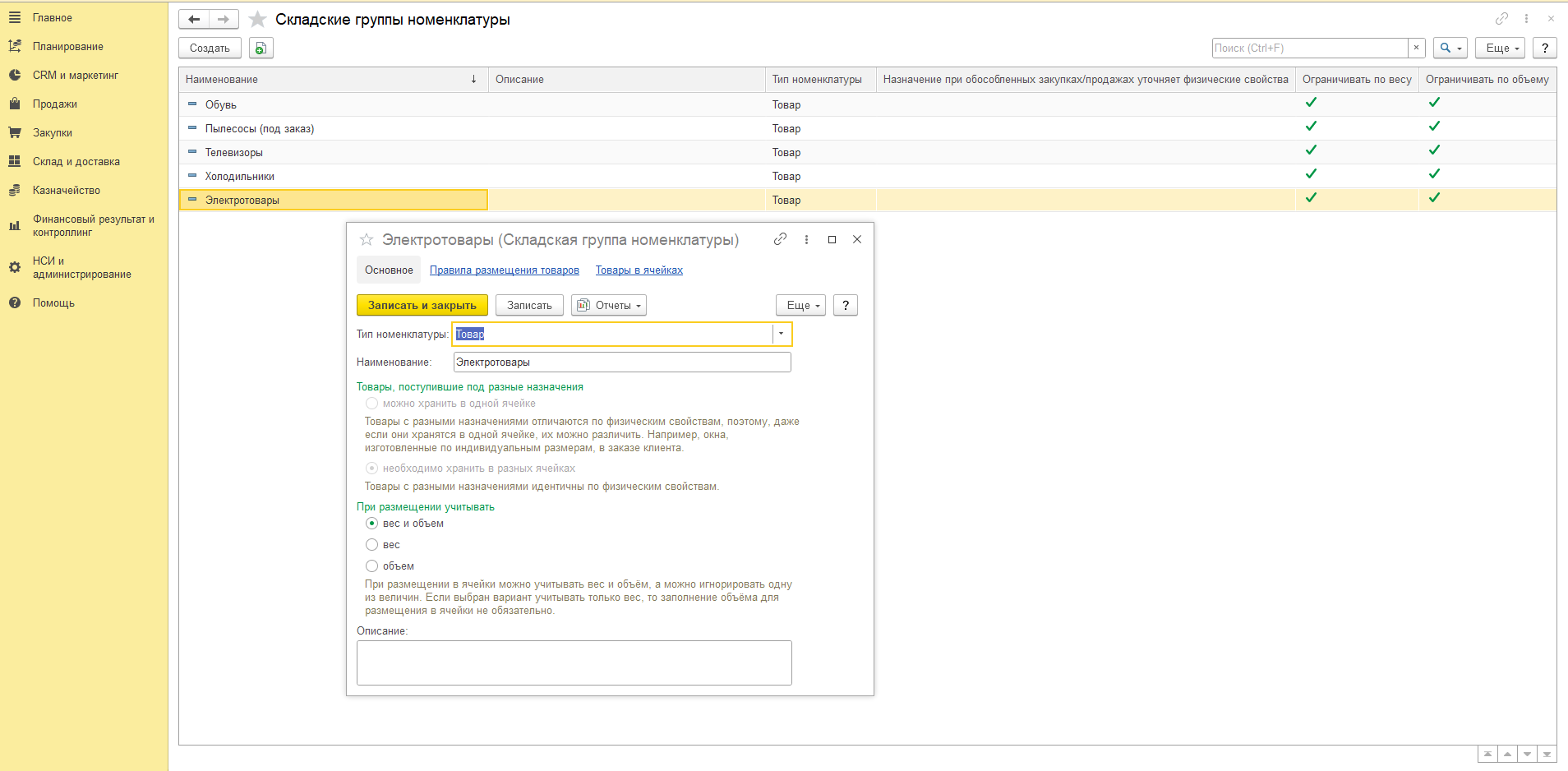The image size is (1568, 771).
Task: Select the Пылесосы (под заказ) row
Action: (867, 128)
